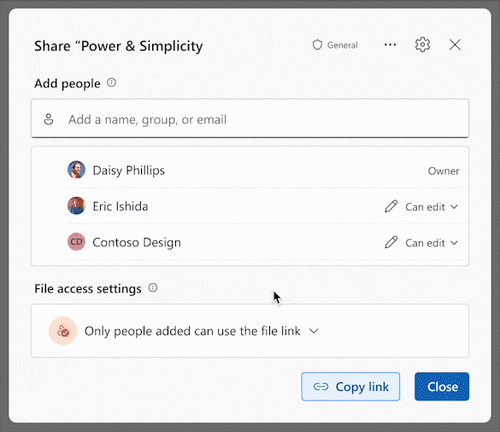Click the General sensitivity label
The image size is (500, 432).
coord(342,45)
